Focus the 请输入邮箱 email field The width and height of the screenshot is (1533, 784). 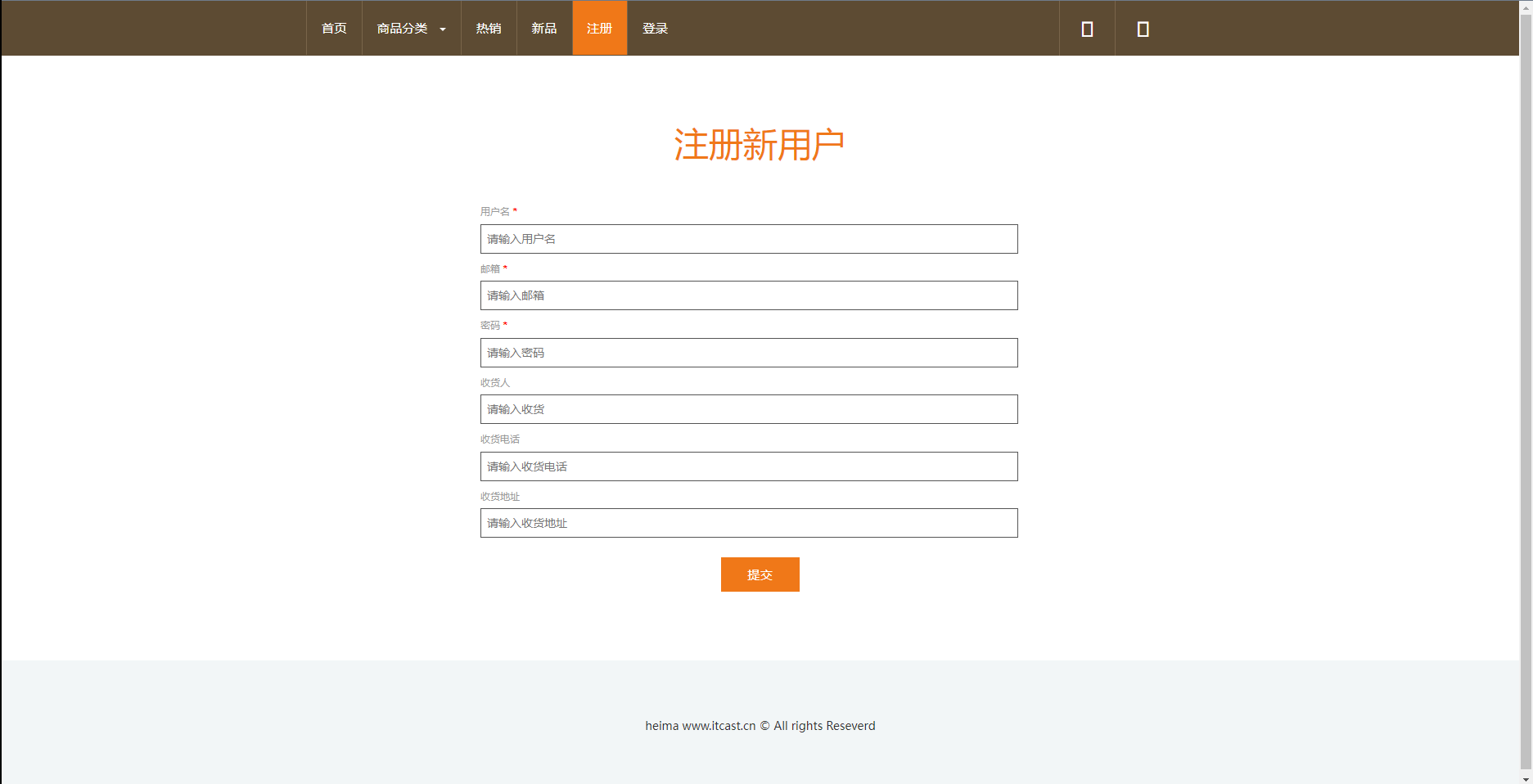coord(749,295)
